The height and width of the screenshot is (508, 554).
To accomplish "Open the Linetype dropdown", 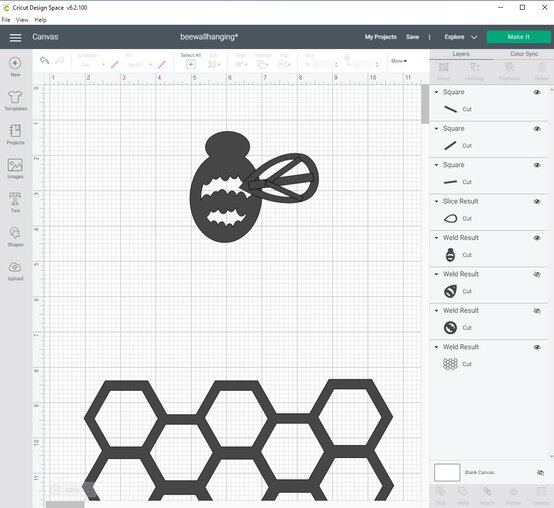I will pos(92,65).
